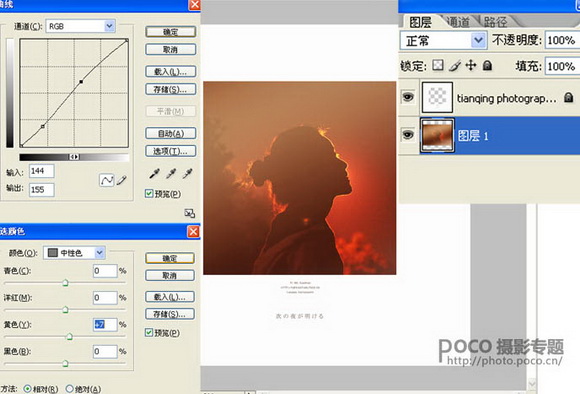The width and height of the screenshot is (580, 394).
Task: Toggle the Curves preview checkbox
Action: [149, 193]
